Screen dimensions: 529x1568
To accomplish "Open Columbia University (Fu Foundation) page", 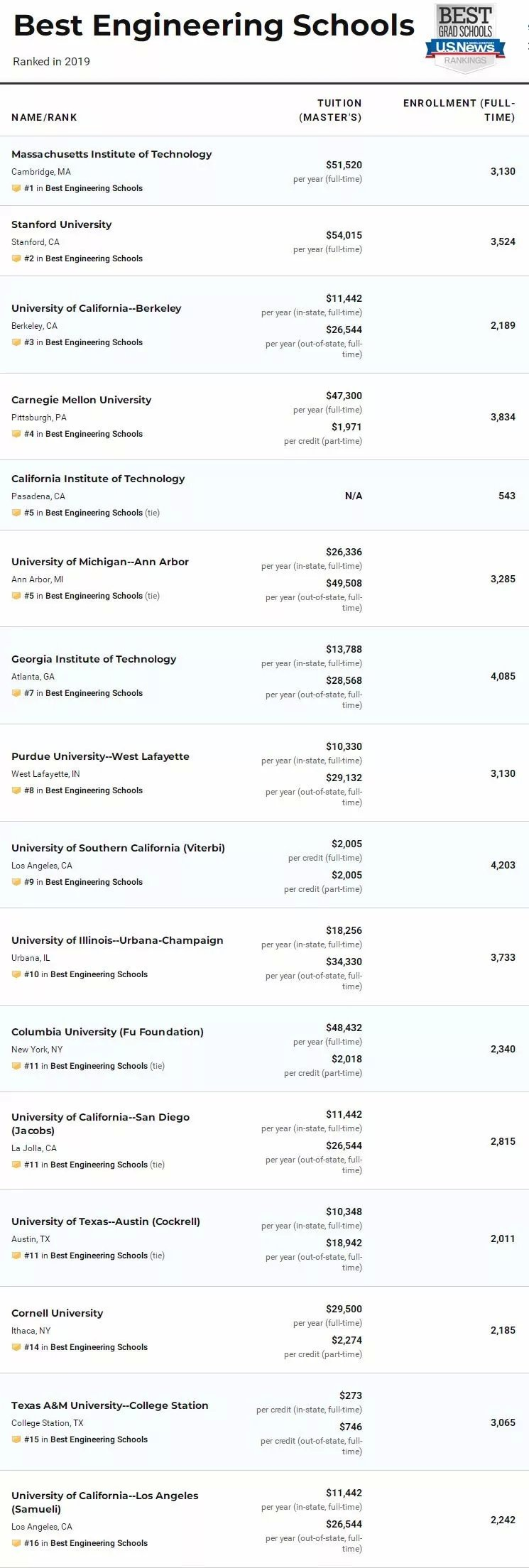I will (107, 1032).
